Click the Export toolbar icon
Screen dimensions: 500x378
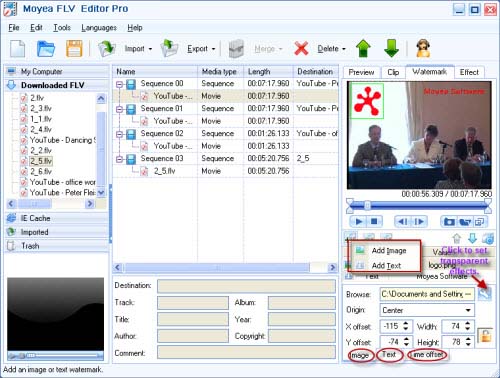169,49
